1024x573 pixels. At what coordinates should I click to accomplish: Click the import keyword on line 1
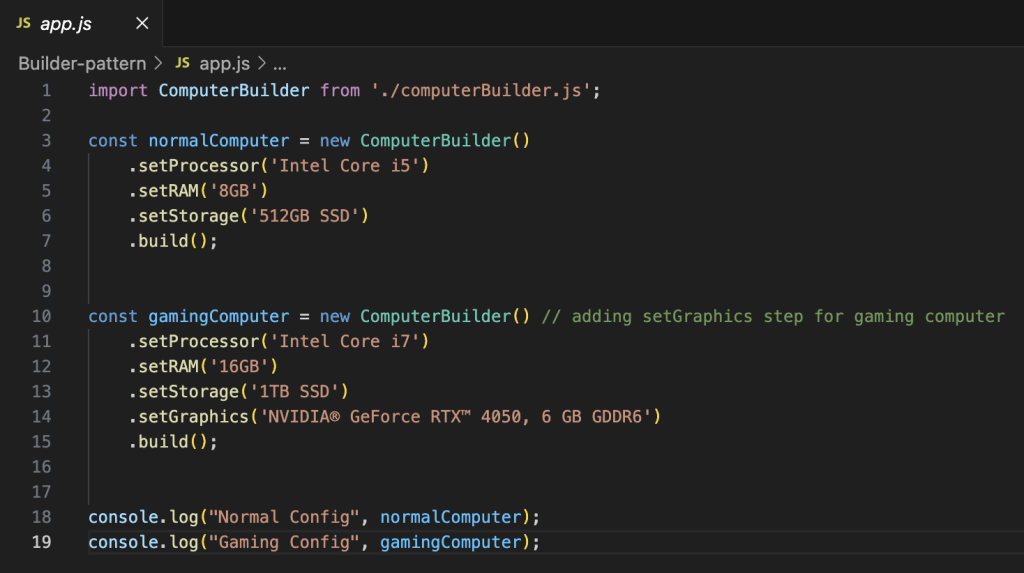(118, 90)
